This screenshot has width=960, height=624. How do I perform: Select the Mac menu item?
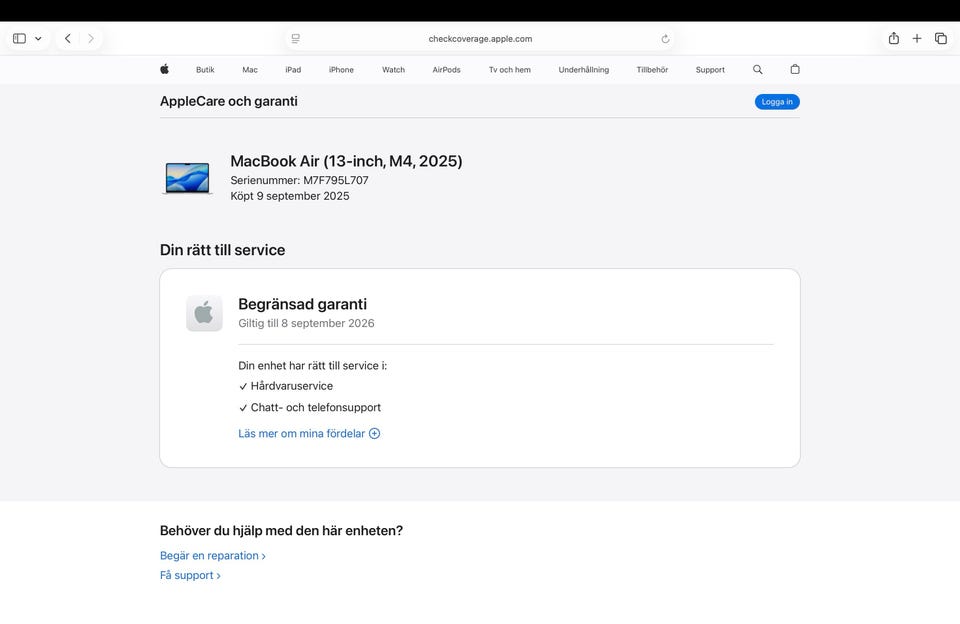coord(250,70)
